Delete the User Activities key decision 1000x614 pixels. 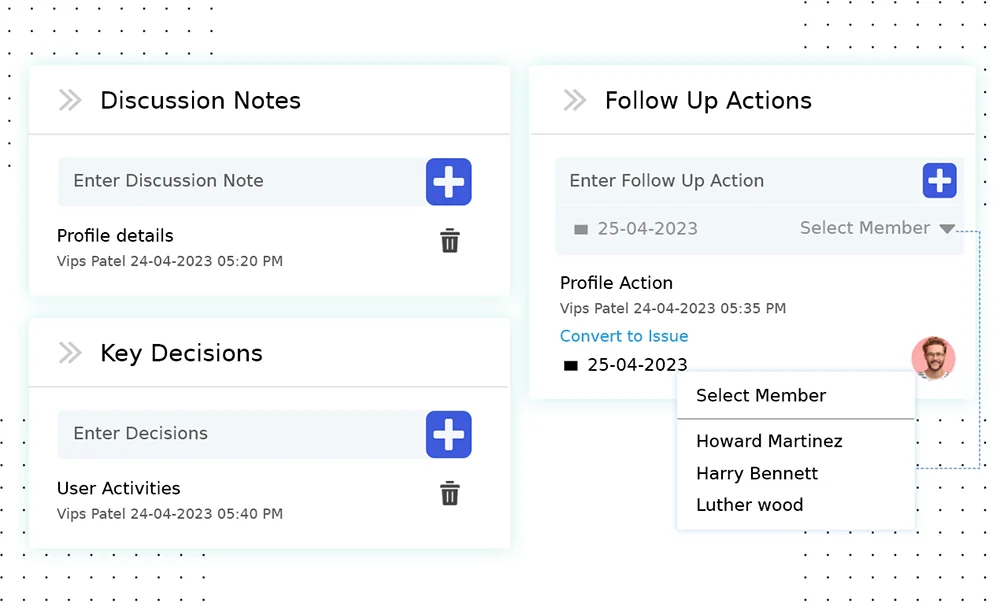tap(450, 493)
